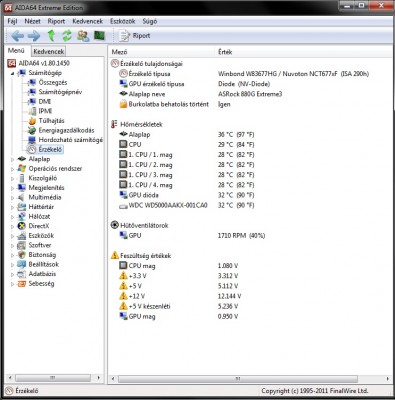Click the Sebesség tree icon
Viewport: 395px width, 400px height.
tap(22, 284)
